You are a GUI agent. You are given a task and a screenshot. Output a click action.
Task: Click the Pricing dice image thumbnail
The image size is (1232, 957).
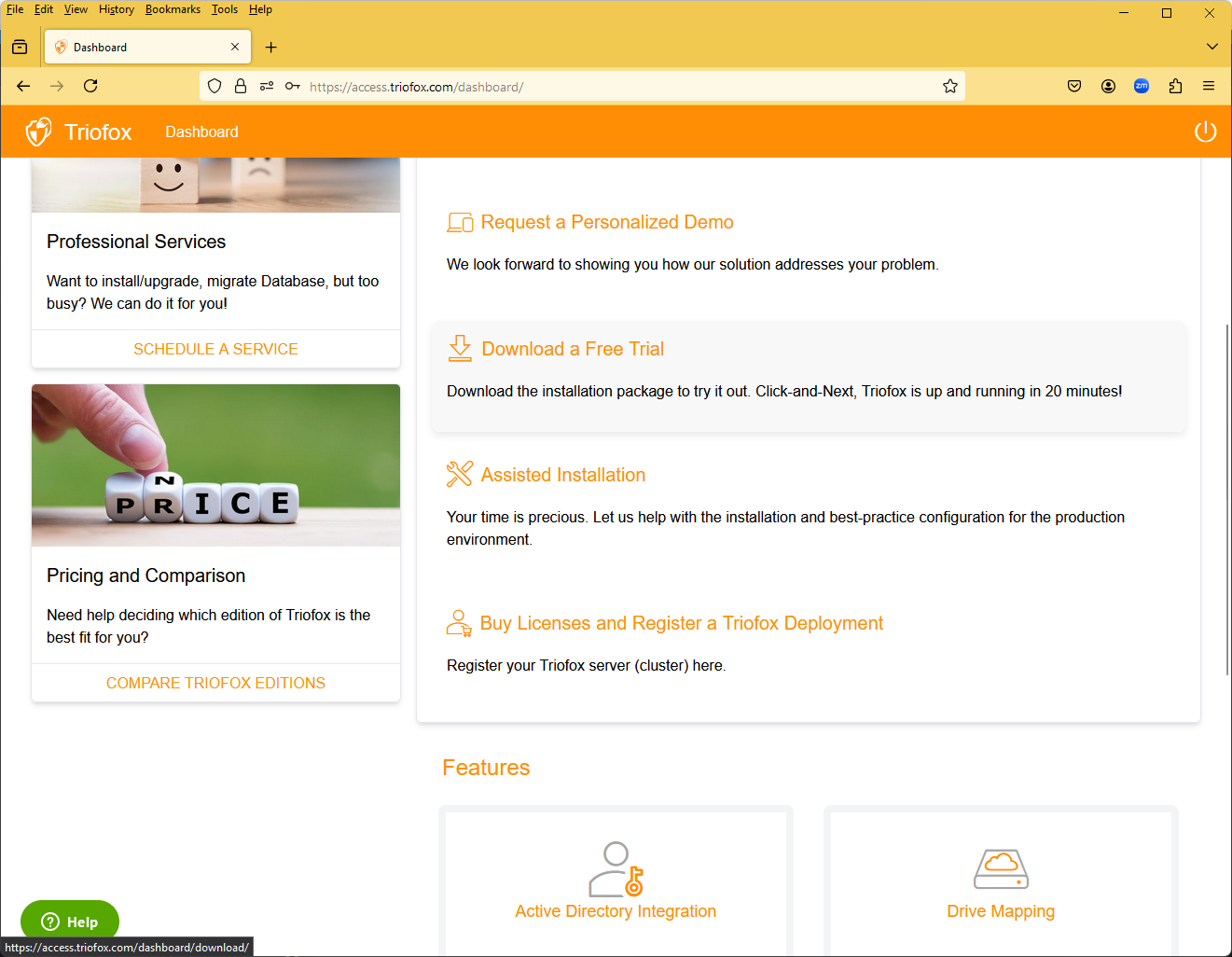pos(215,465)
